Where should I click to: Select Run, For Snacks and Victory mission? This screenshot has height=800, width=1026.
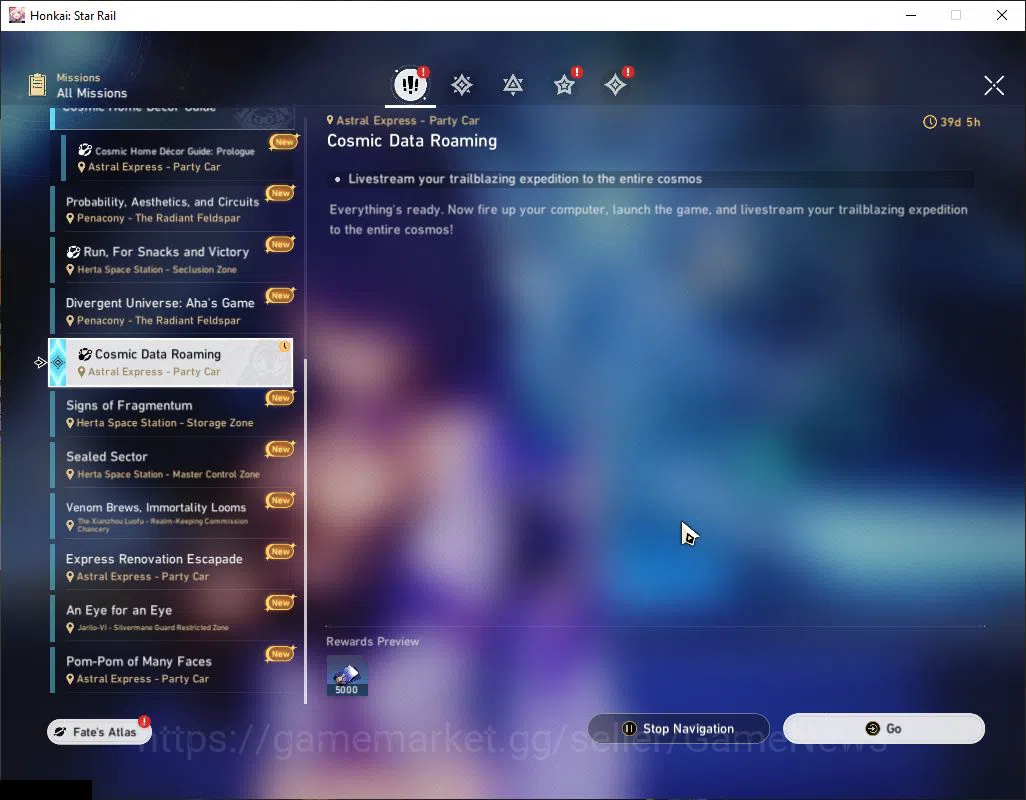[172, 260]
